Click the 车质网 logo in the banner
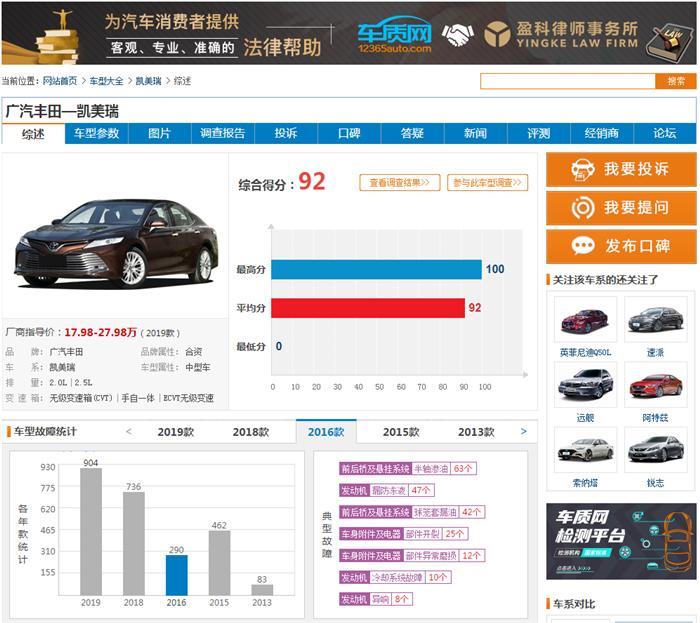Screen dimensions: 700x623 395,36
